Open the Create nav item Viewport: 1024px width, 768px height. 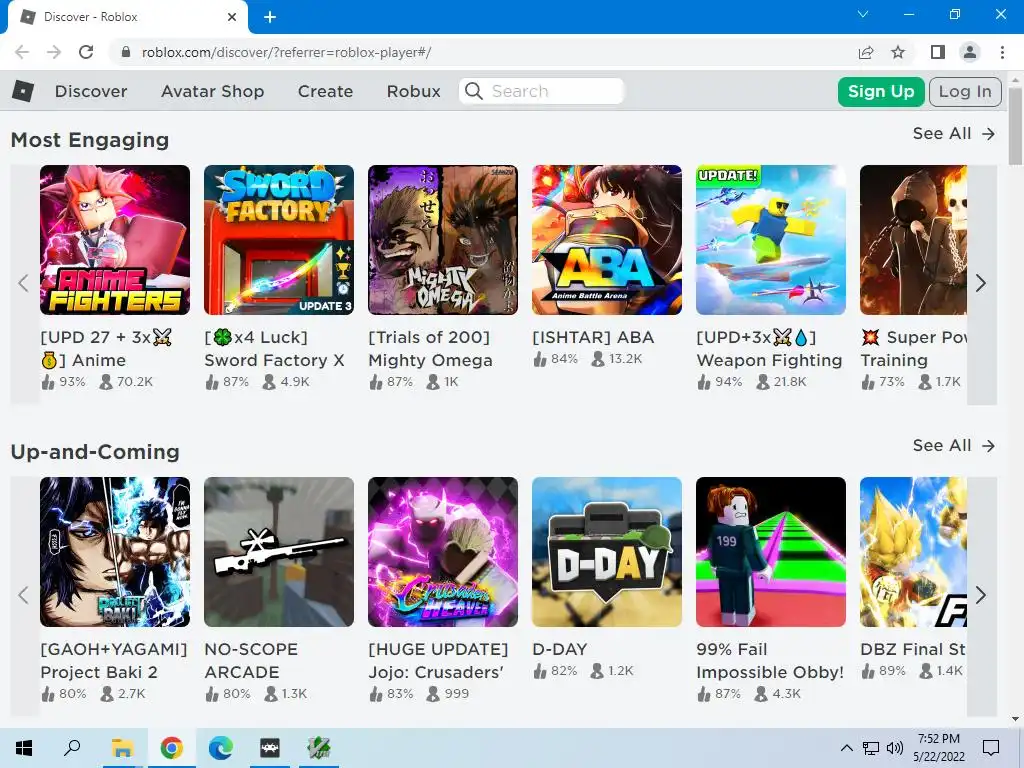coord(325,91)
